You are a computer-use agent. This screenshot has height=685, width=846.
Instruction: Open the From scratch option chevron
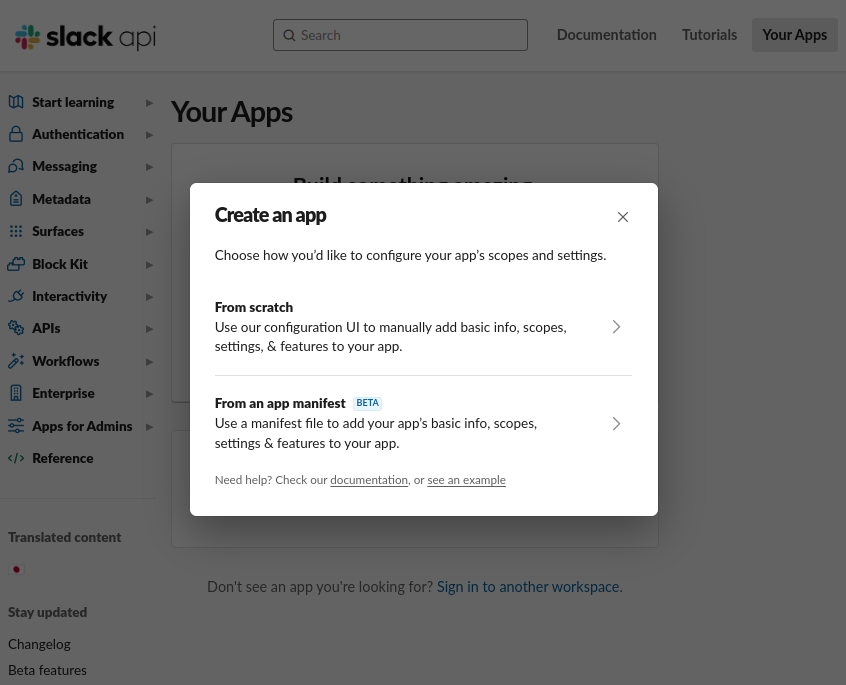click(x=616, y=326)
